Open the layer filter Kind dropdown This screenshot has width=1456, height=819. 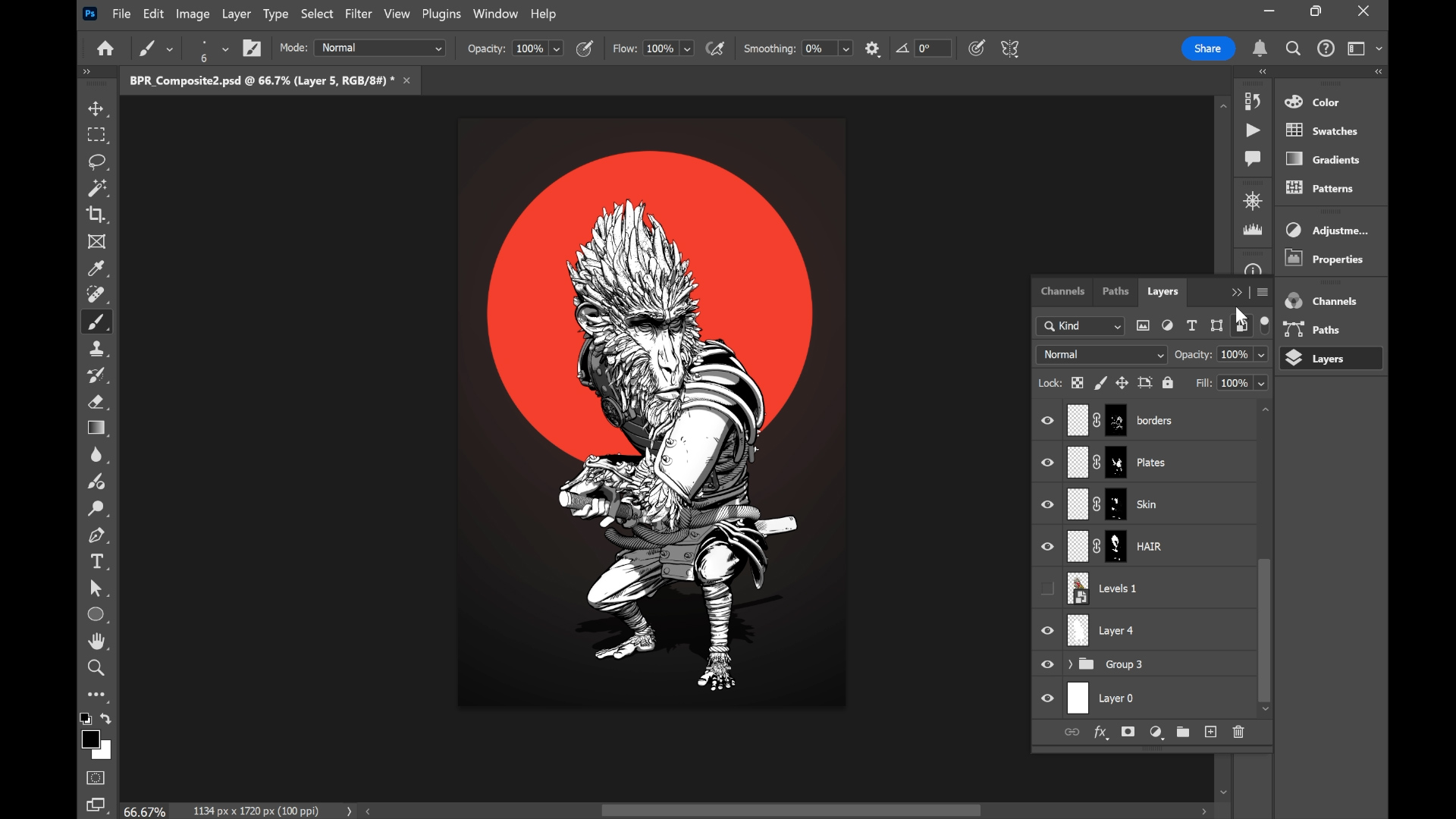(x=1081, y=326)
